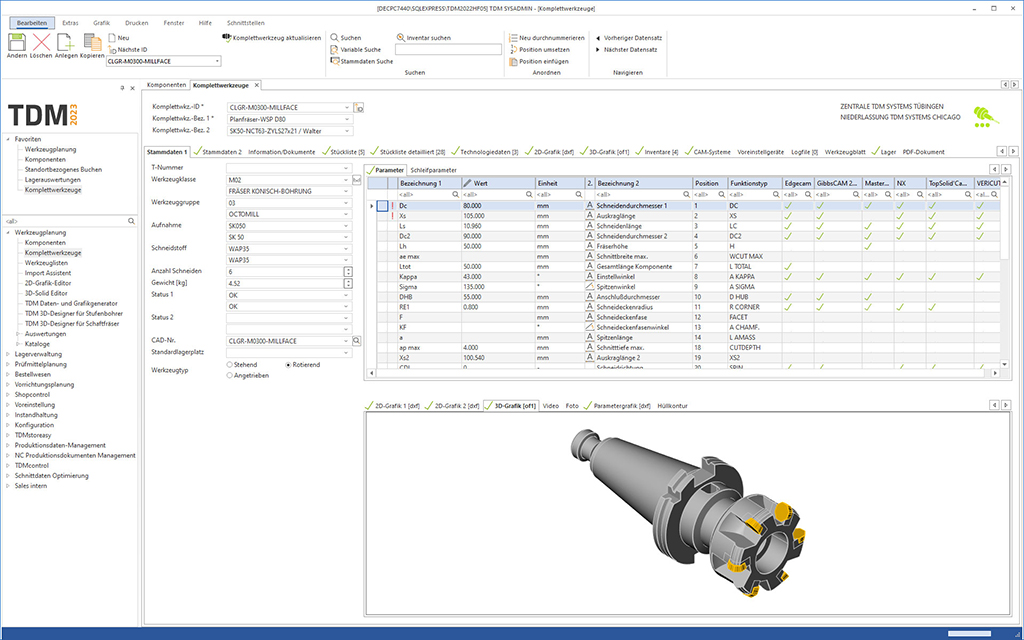
Task: Collapse the Werkzeugplanung tree node
Action: (8, 232)
